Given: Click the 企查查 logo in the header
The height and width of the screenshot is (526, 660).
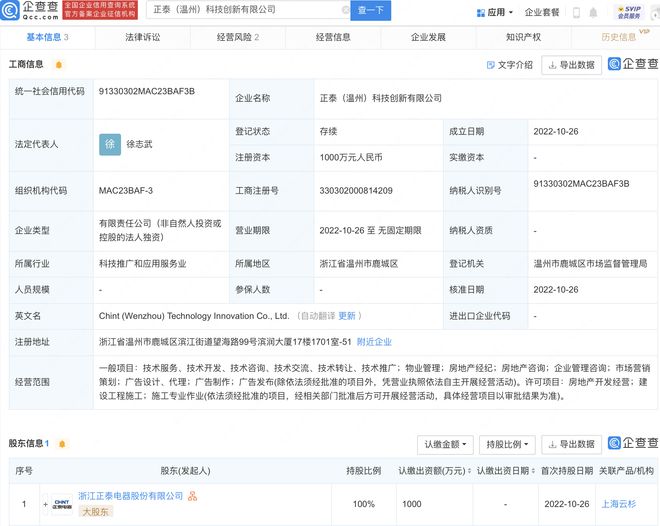Looking at the screenshot, I should [x=30, y=11].
